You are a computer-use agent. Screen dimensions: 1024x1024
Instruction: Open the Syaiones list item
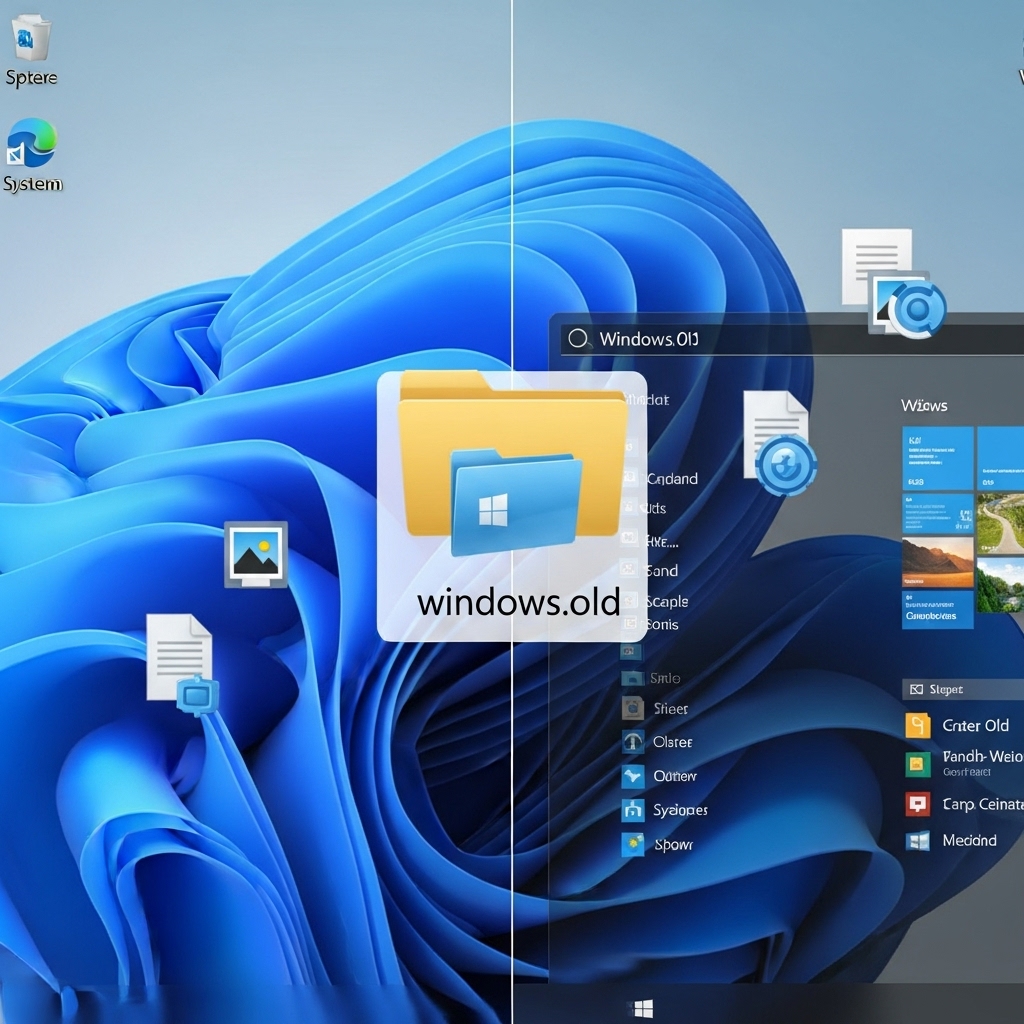coord(680,810)
